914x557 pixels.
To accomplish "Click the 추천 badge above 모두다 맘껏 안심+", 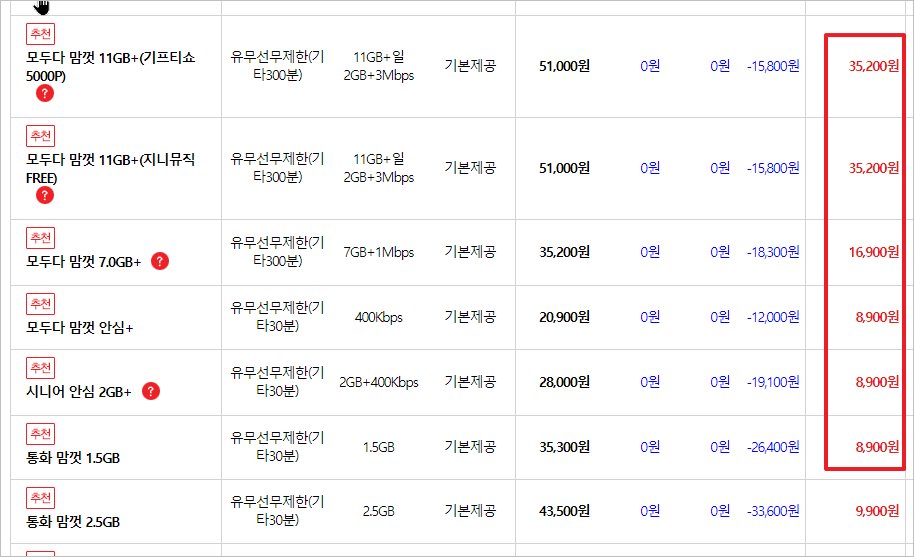I will pyautogui.click(x=40, y=304).
